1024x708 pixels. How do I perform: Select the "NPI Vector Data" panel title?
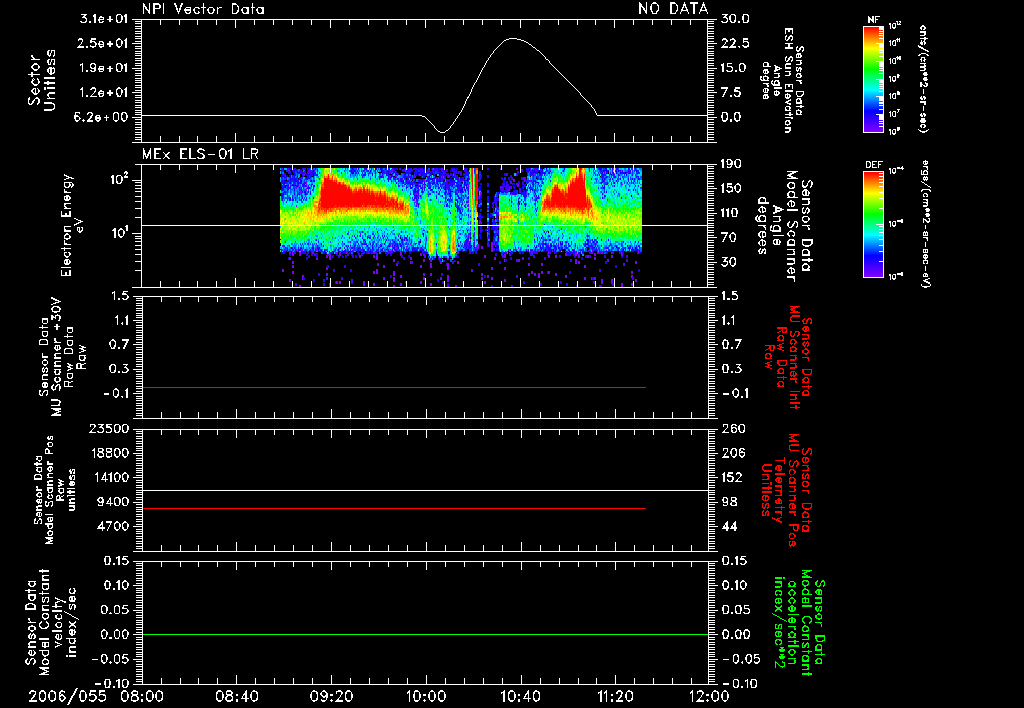pyautogui.click(x=203, y=9)
